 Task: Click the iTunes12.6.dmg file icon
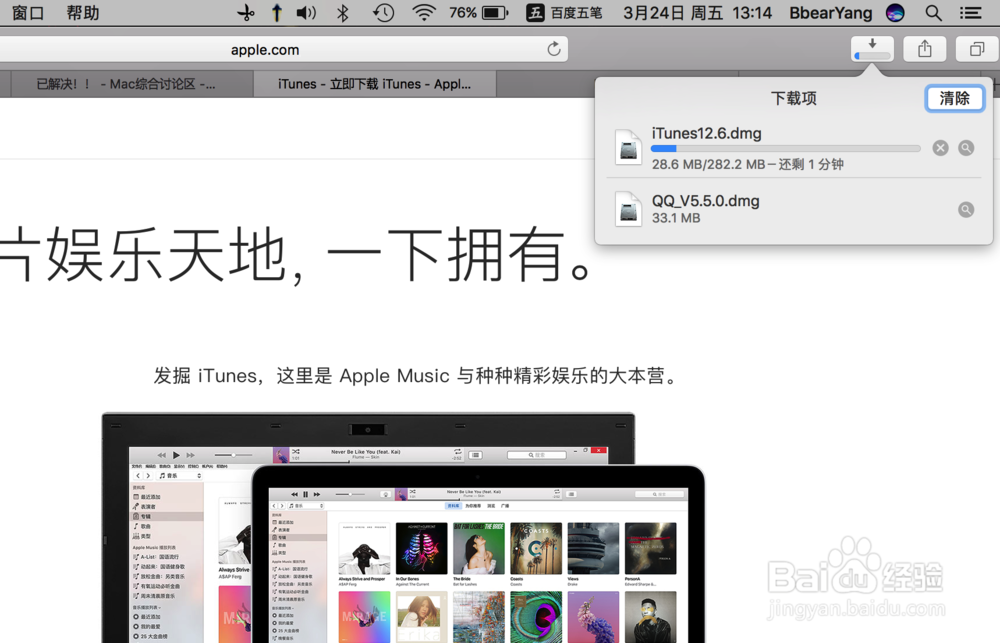click(x=628, y=147)
